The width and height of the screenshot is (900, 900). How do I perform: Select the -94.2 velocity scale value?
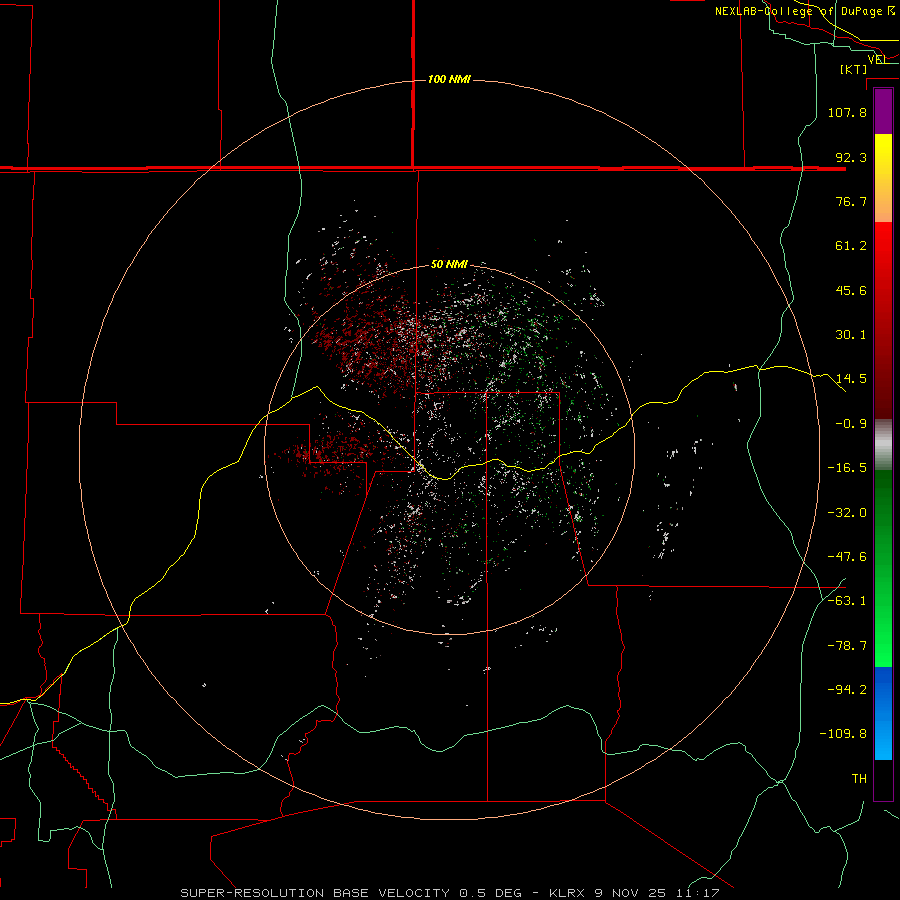click(847, 689)
